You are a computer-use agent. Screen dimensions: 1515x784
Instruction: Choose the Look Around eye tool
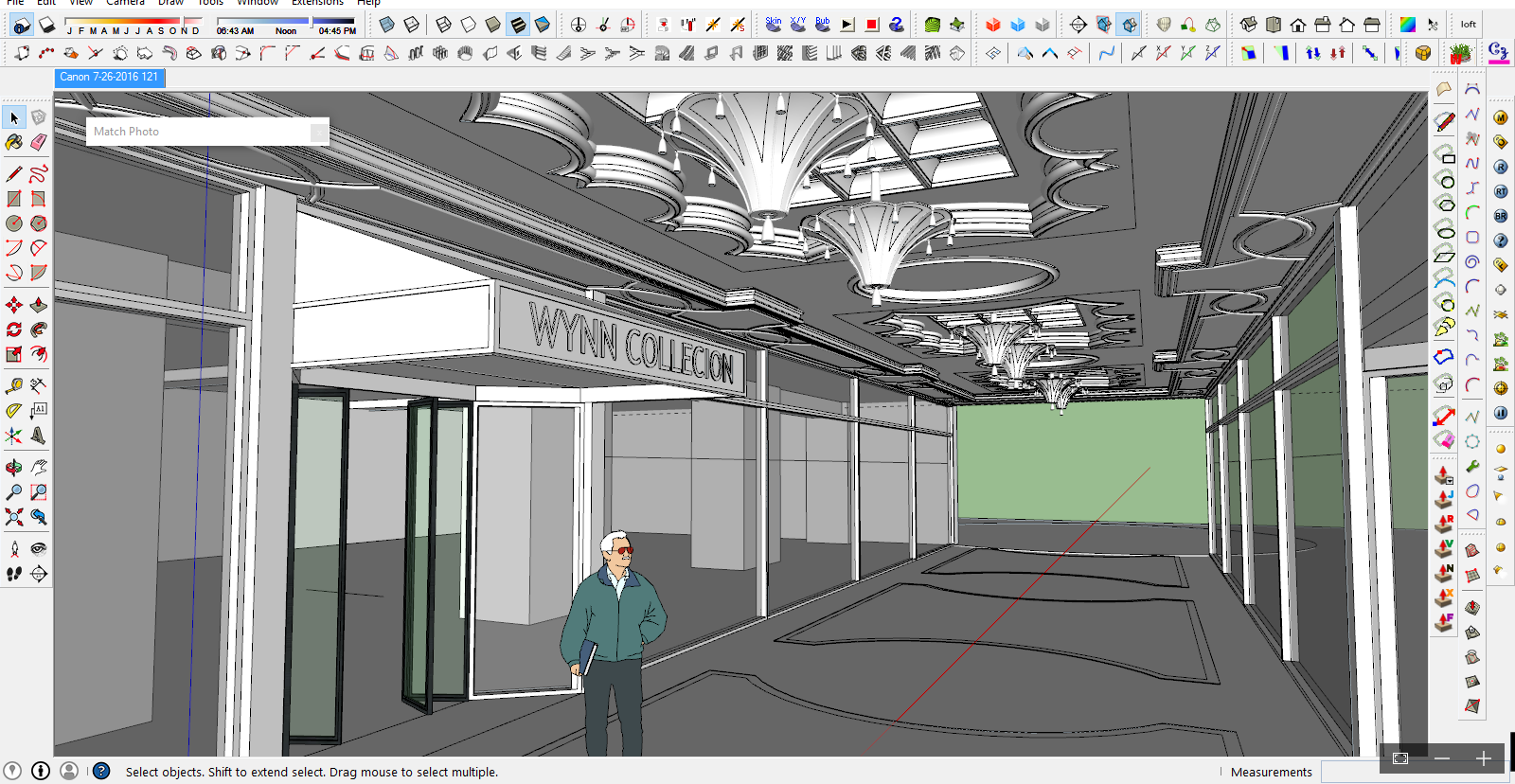tap(38, 549)
